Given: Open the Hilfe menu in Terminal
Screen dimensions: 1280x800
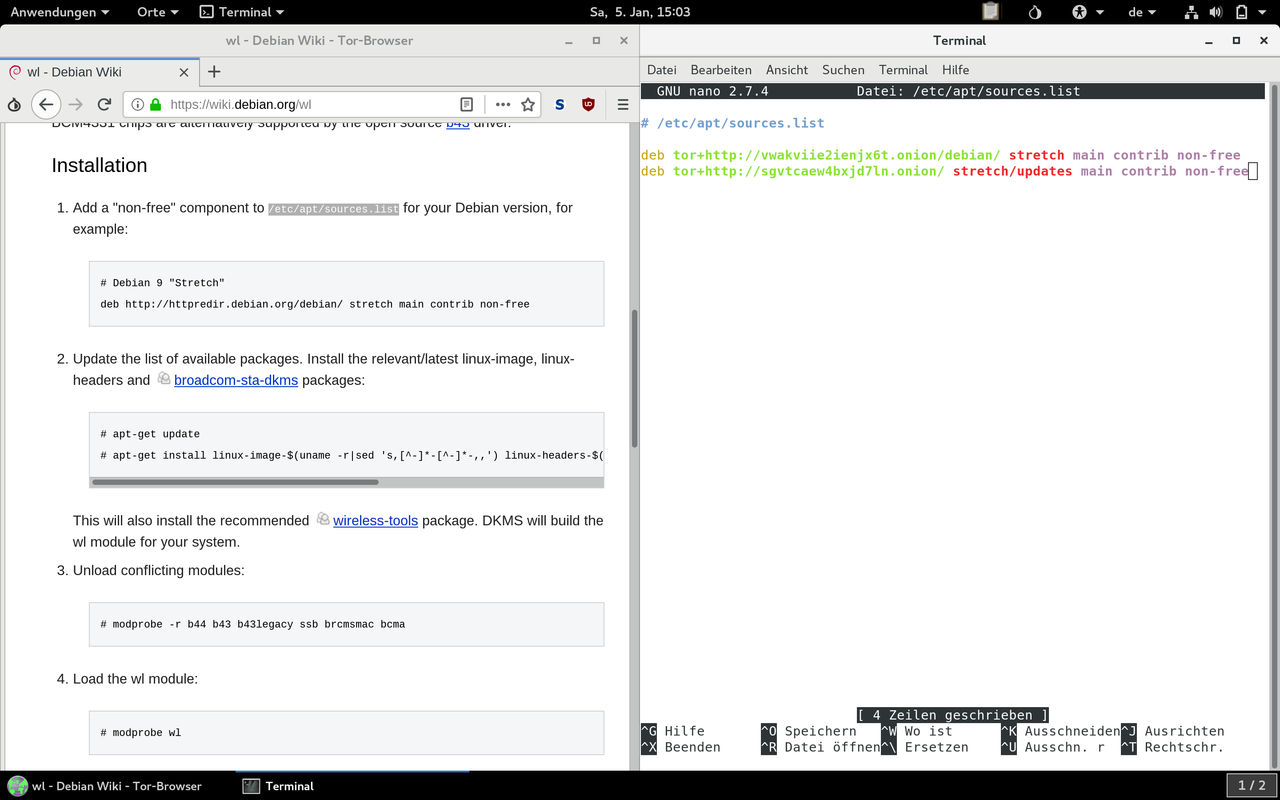Looking at the screenshot, I should tap(955, 70).
